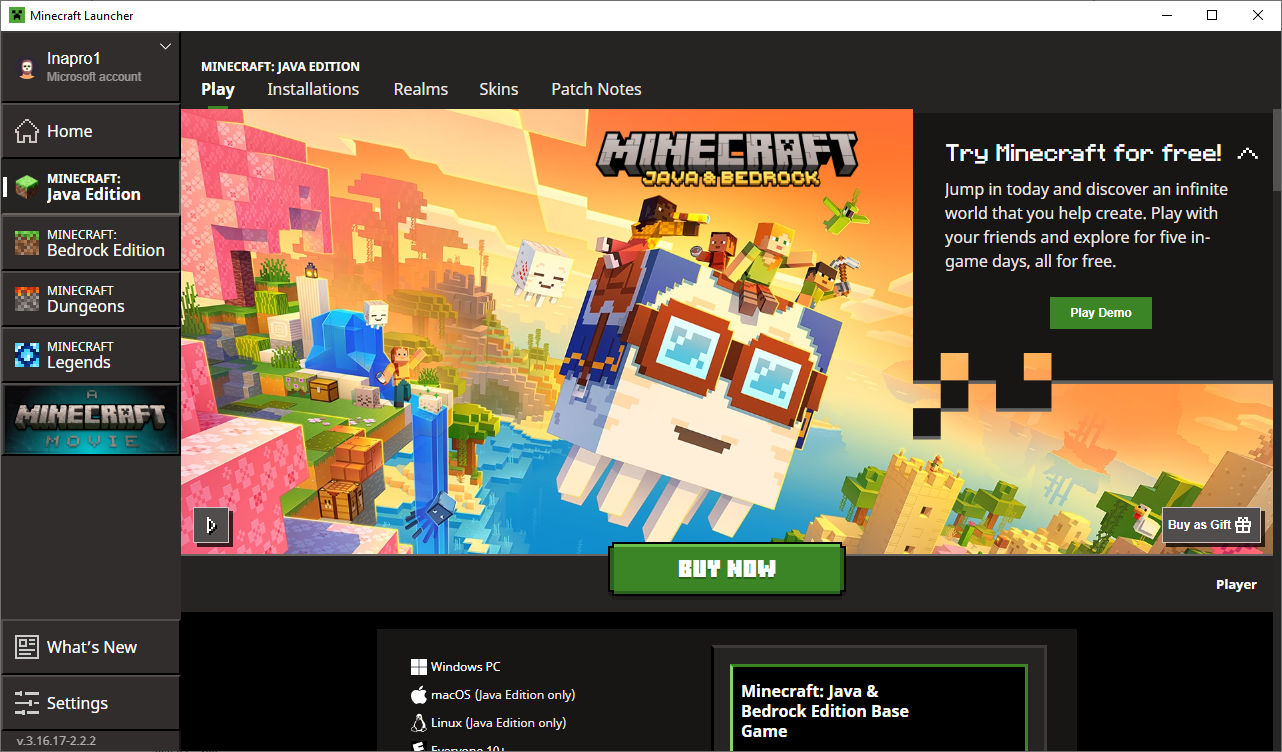
Task: Collapse the Try Minecraft for free panel
Action: click(x=1247, y=154)
